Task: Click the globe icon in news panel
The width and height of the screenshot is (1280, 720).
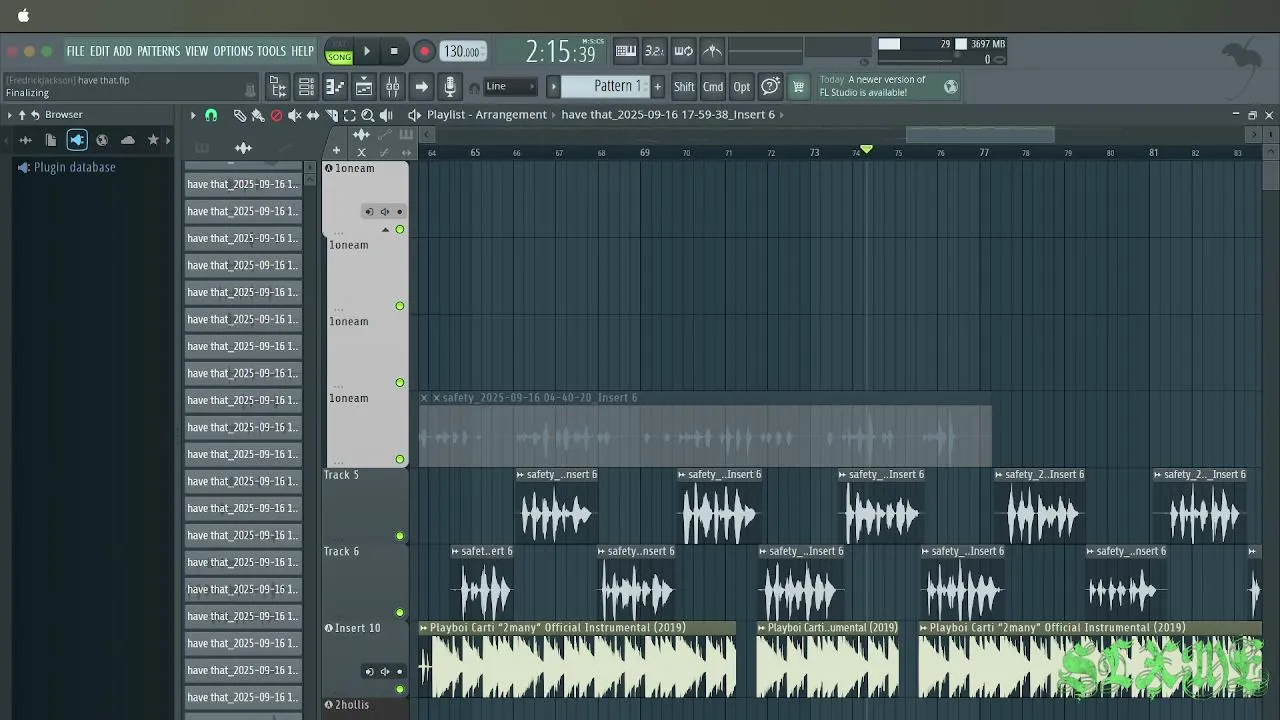Action: point(951,87)
